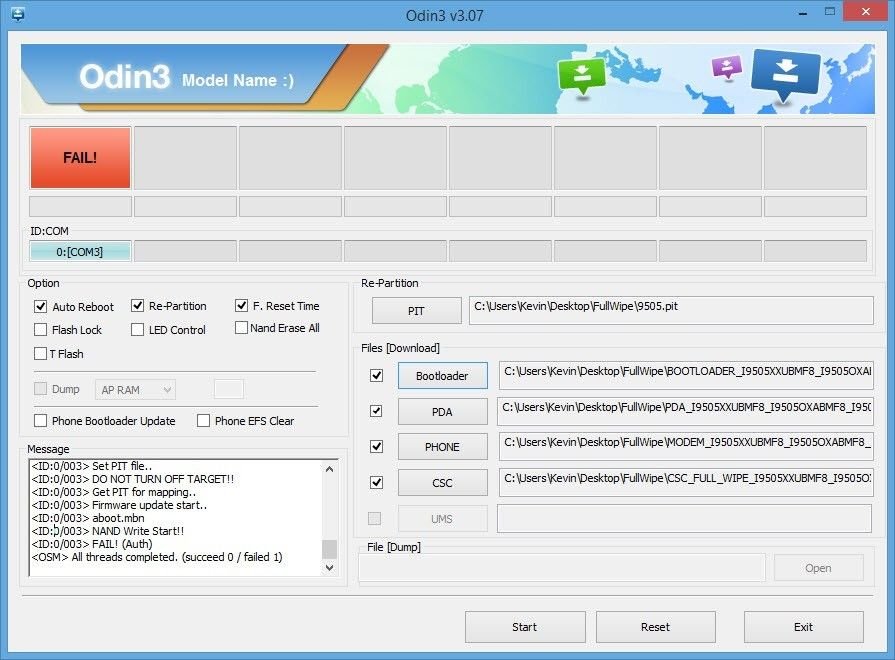Image resolution: width=895 pixels, height=660 pixels.
Task: Click the PDA browse button
Action: click(x=442, y=412)
